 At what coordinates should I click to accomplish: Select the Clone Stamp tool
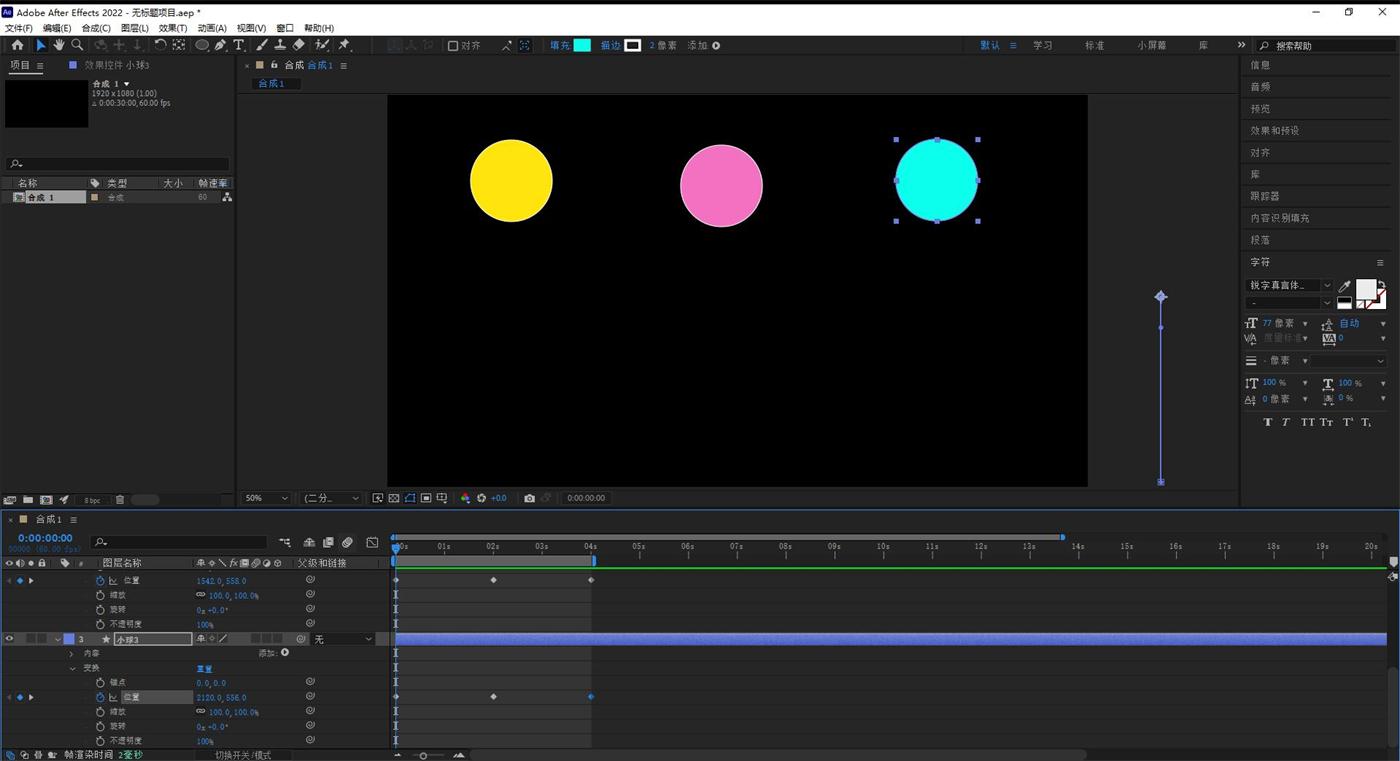pos(280,45)
